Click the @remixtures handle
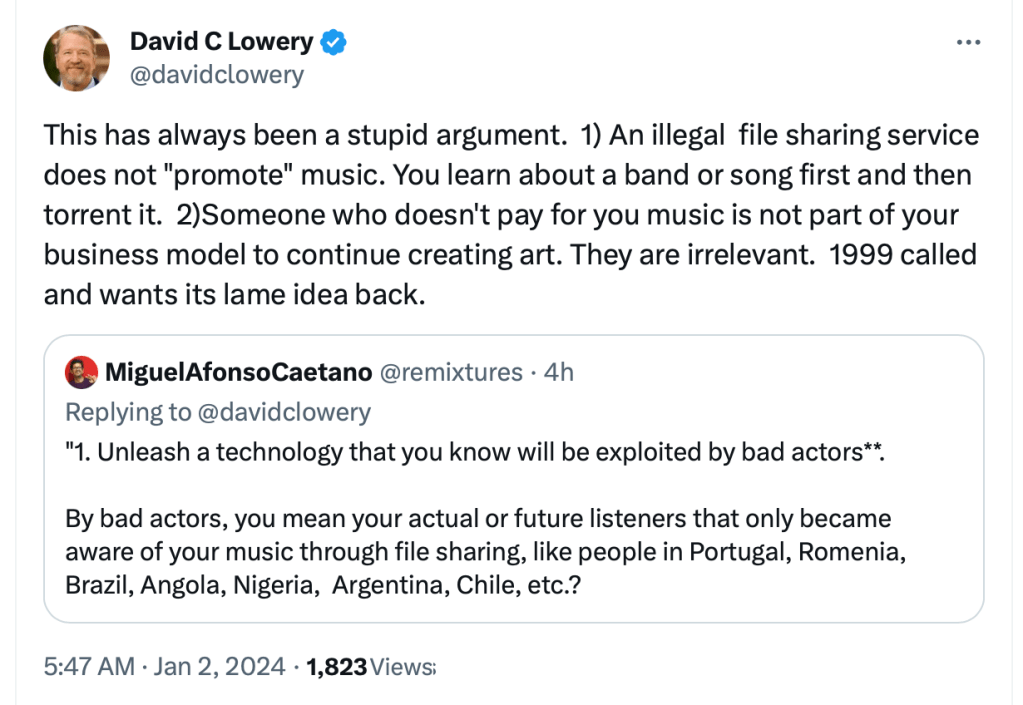 click(x=450, y=373)
